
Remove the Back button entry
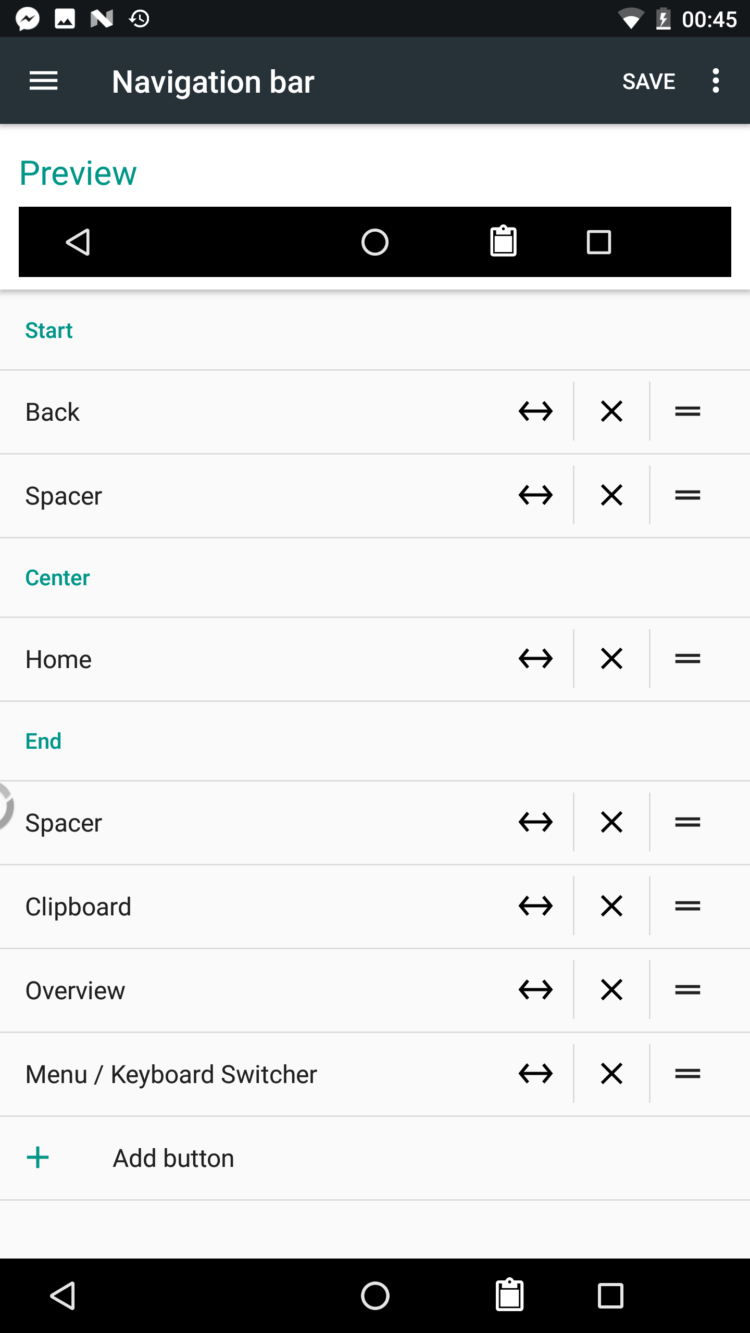(x=611, y=411)
